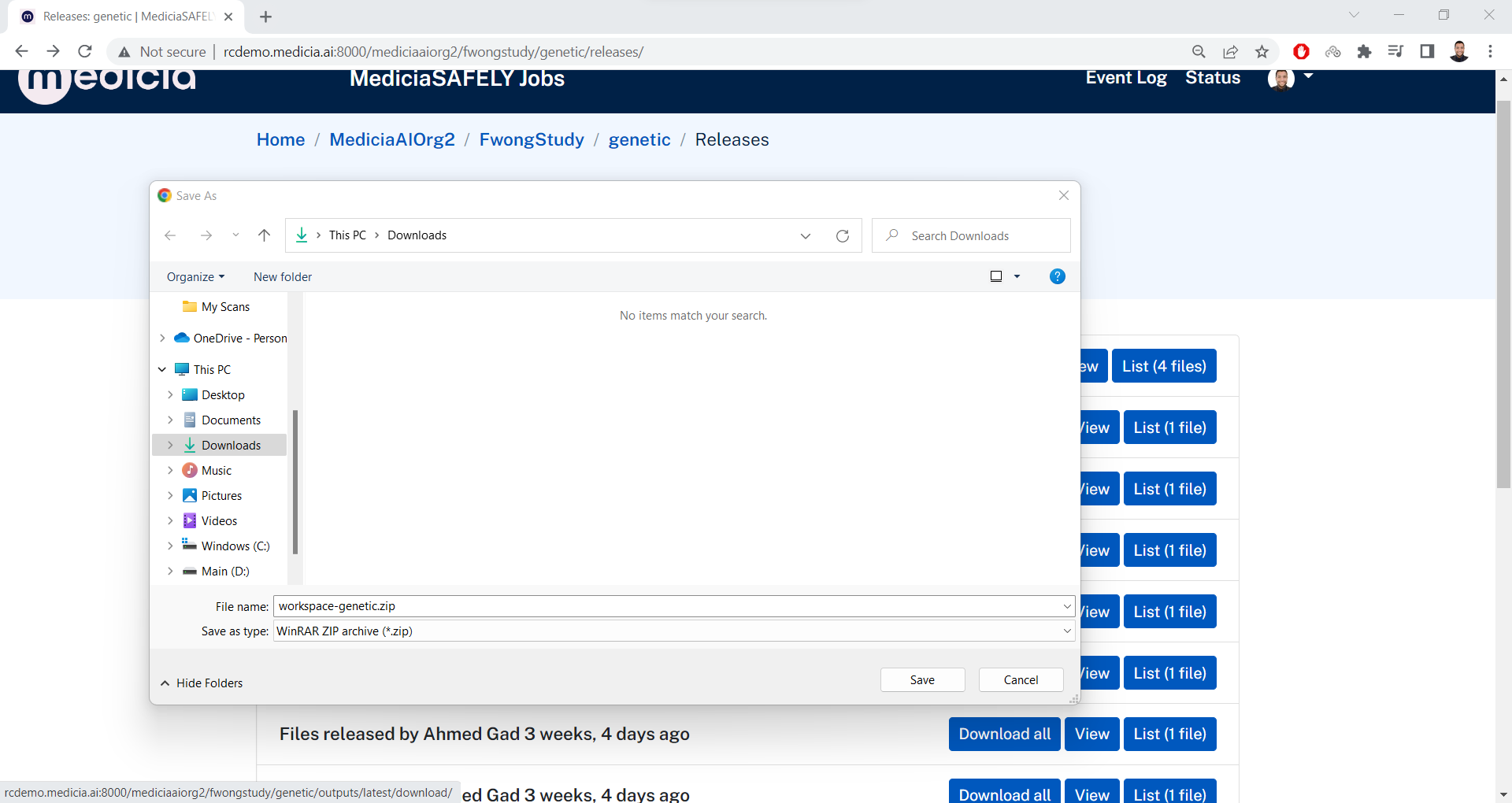Click the browser forward arrow
Image resolution: width=1512 pixels, height=803 pixels.
coord(53,51)
